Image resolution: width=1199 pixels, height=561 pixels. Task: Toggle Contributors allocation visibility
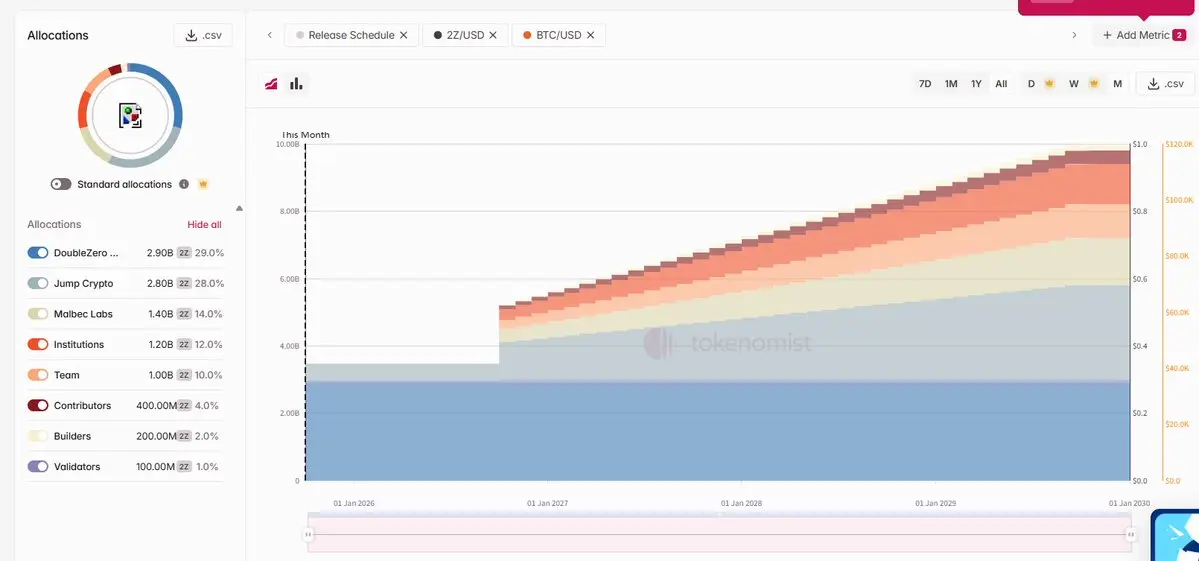(x=37, y=406)
